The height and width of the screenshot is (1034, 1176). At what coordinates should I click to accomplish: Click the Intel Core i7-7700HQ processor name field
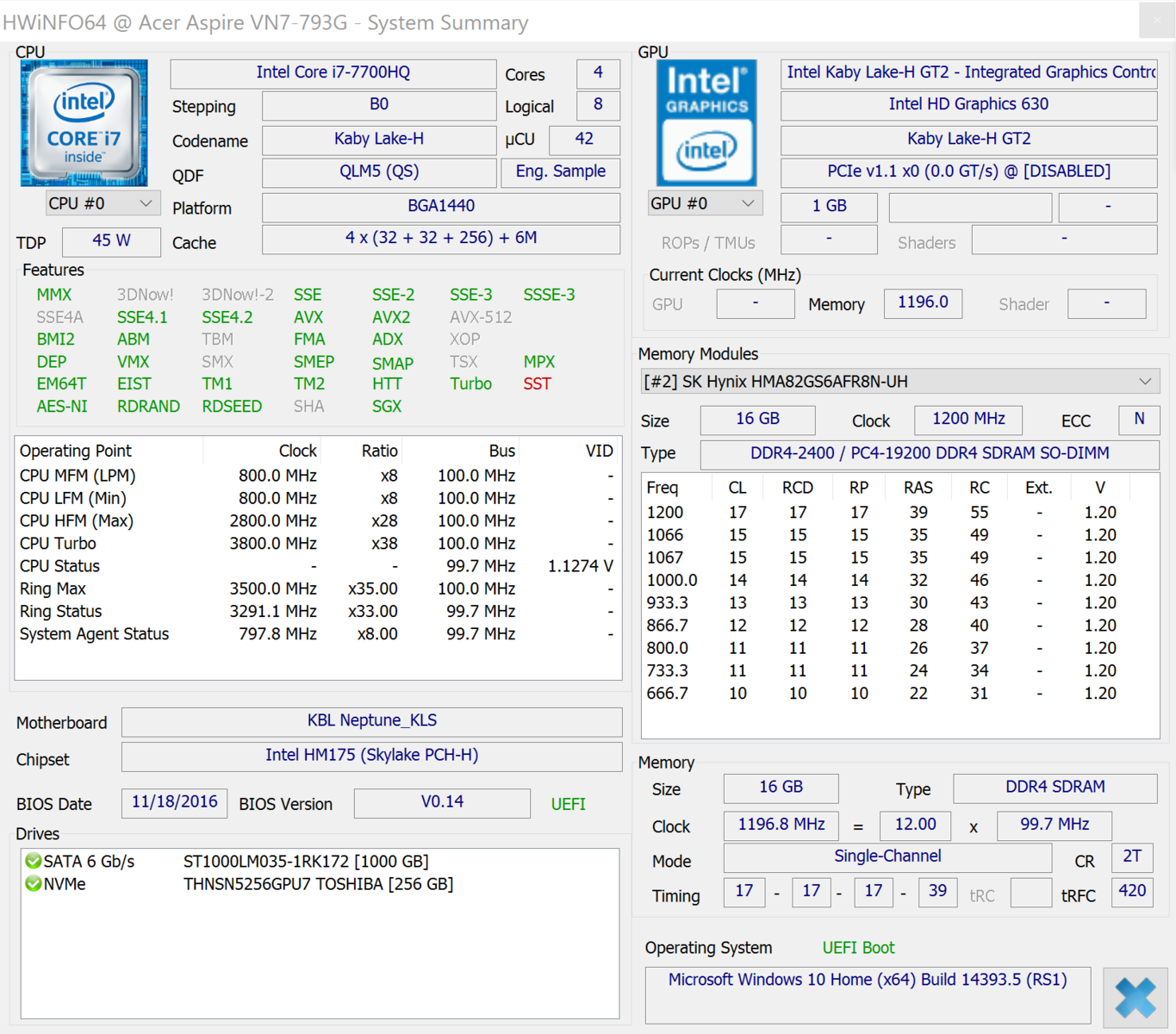pyautogui.click(x=333, y=73)
